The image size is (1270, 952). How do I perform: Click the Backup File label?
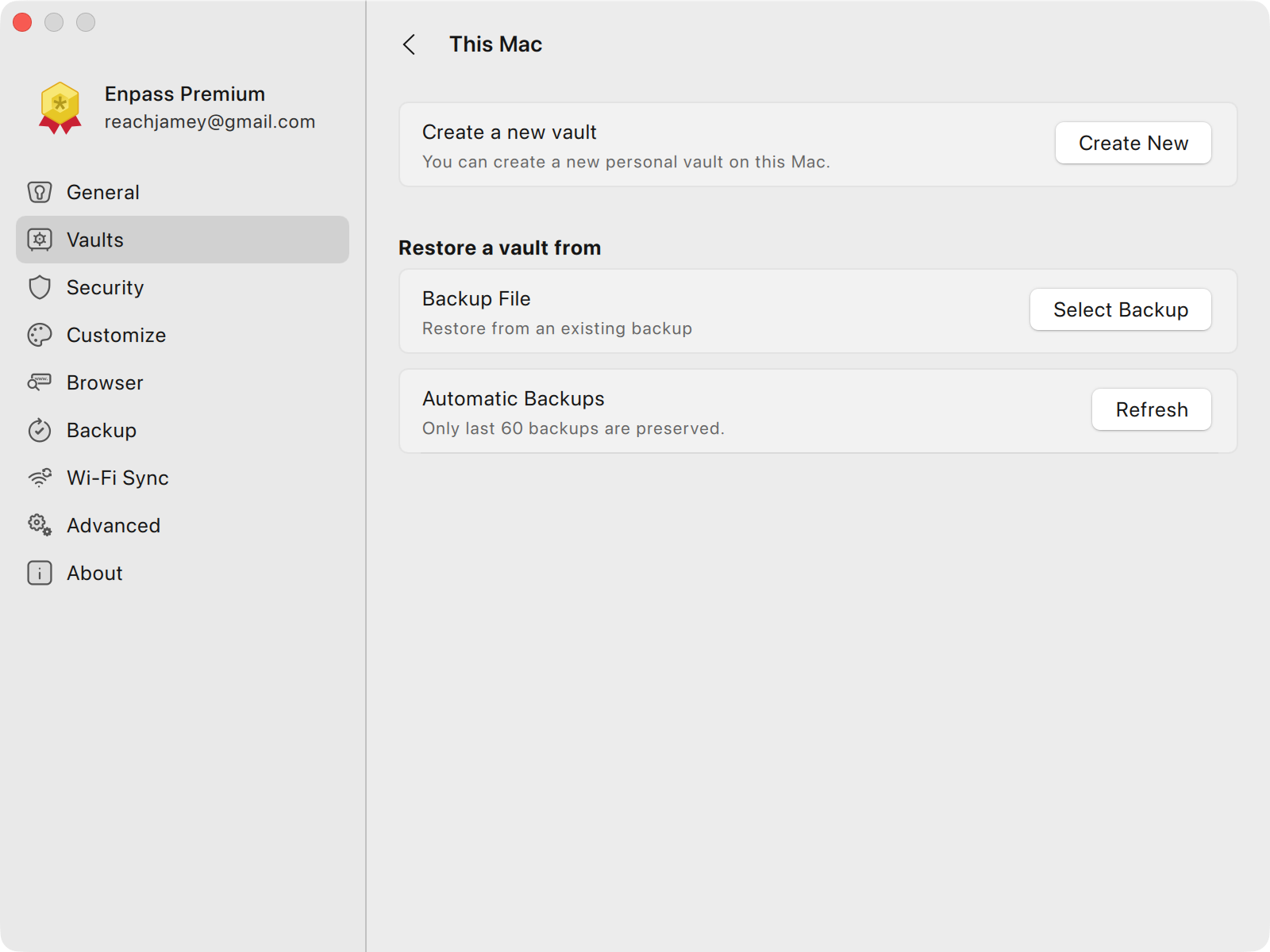click(x=476, y=299)
